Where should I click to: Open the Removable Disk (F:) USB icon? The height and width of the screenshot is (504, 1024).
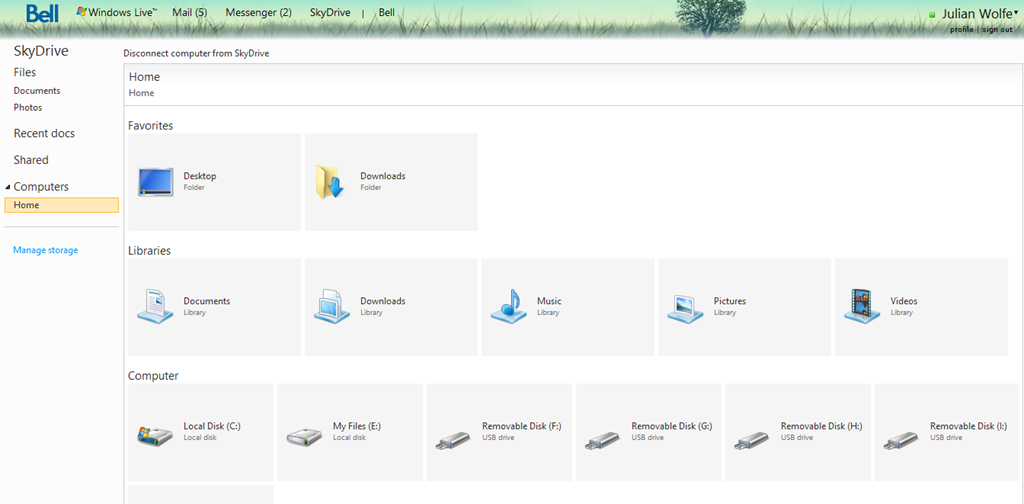pos(453,440)
